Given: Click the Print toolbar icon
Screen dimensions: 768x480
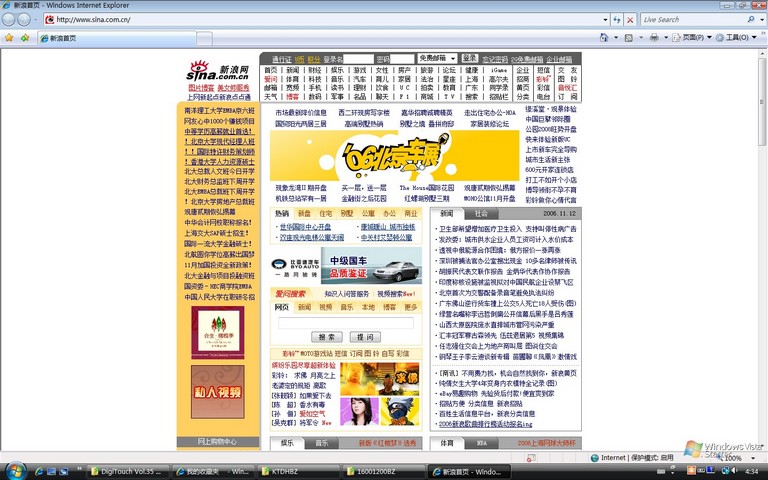Looking at the screenshot, I should 654,37.
